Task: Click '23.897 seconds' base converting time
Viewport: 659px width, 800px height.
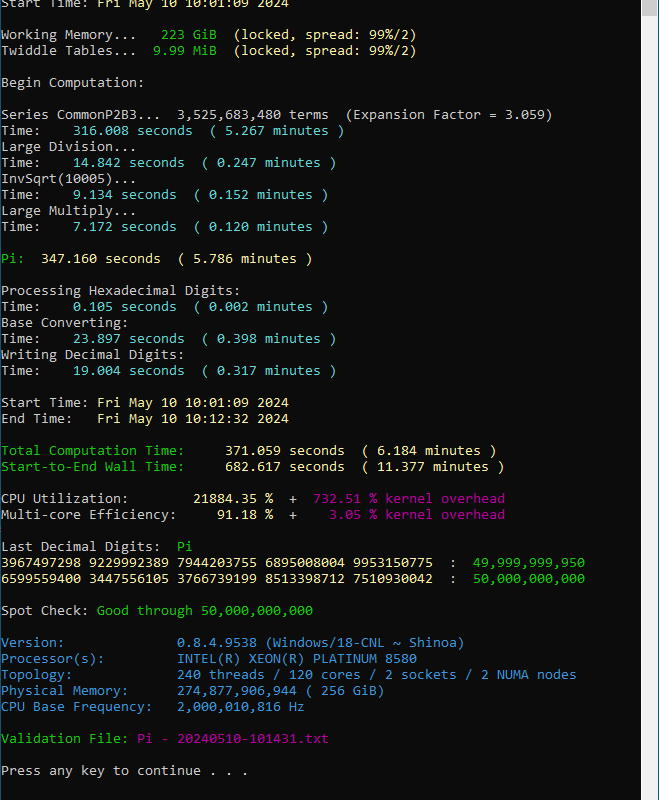Action: pyautogui.click(x=129, y=339)
